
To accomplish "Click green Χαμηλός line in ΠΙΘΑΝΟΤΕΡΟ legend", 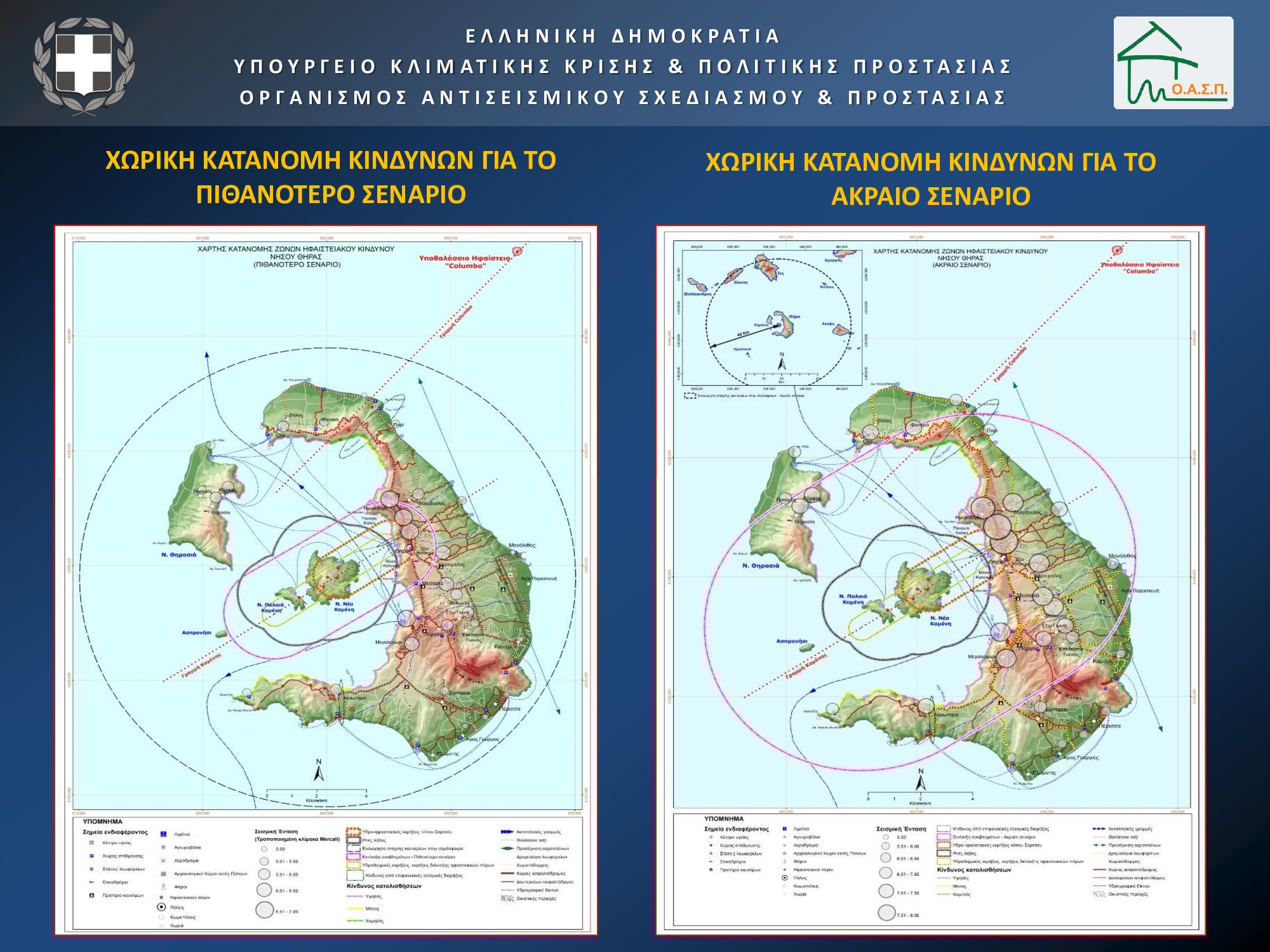I will [355, 921].
